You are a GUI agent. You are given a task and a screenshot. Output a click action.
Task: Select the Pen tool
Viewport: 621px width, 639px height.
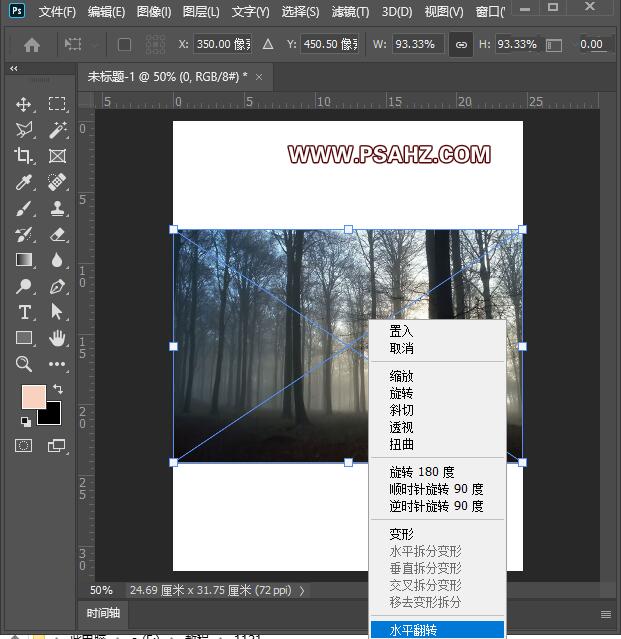[x=57, y=286]
